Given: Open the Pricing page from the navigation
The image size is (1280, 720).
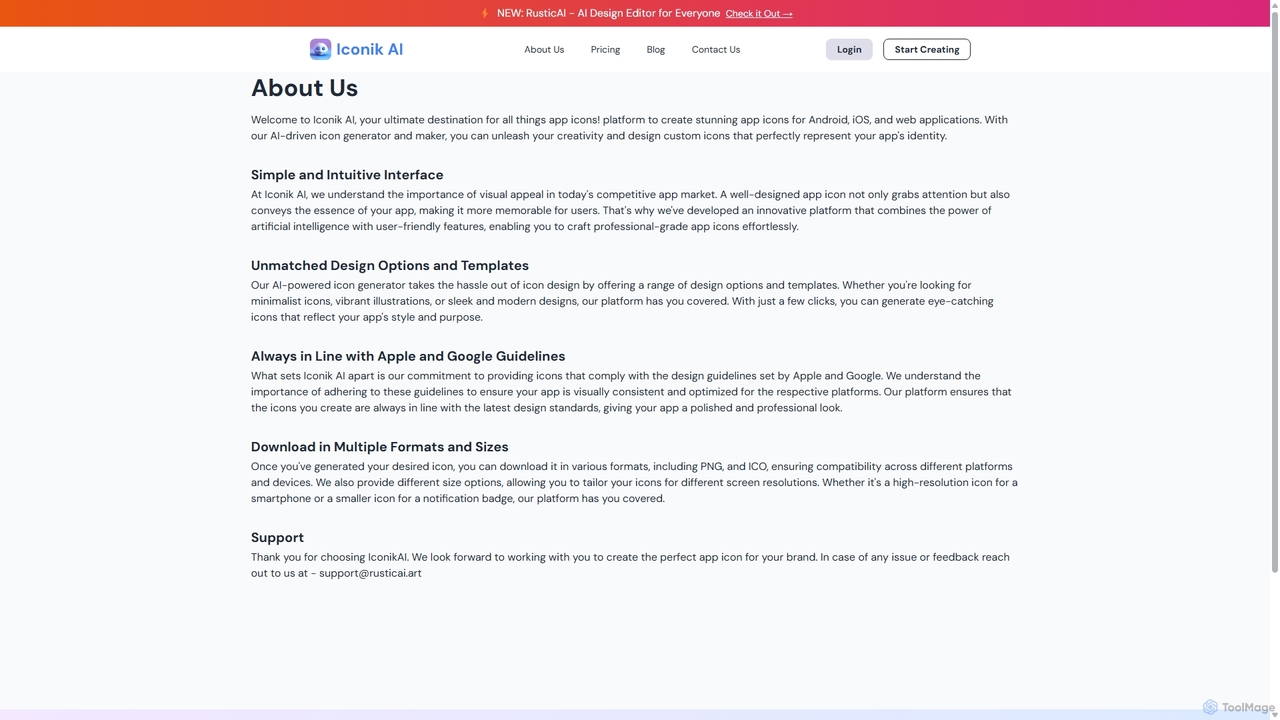Looking at the screenshot, I should click(x=605, y=49).
